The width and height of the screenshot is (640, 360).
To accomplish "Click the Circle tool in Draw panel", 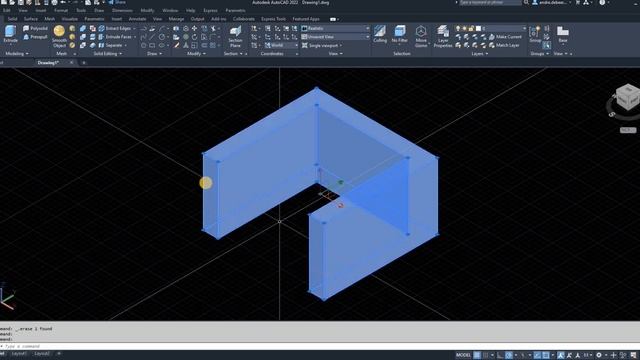I will pos(162,37).
